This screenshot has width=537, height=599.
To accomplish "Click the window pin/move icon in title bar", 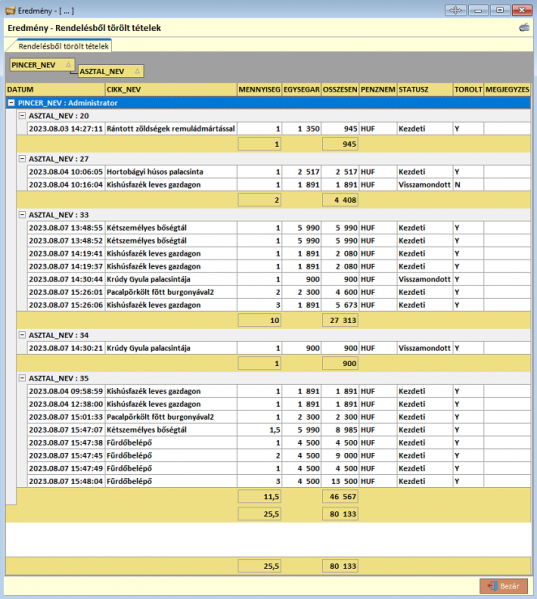I will (x=455, y=10).
